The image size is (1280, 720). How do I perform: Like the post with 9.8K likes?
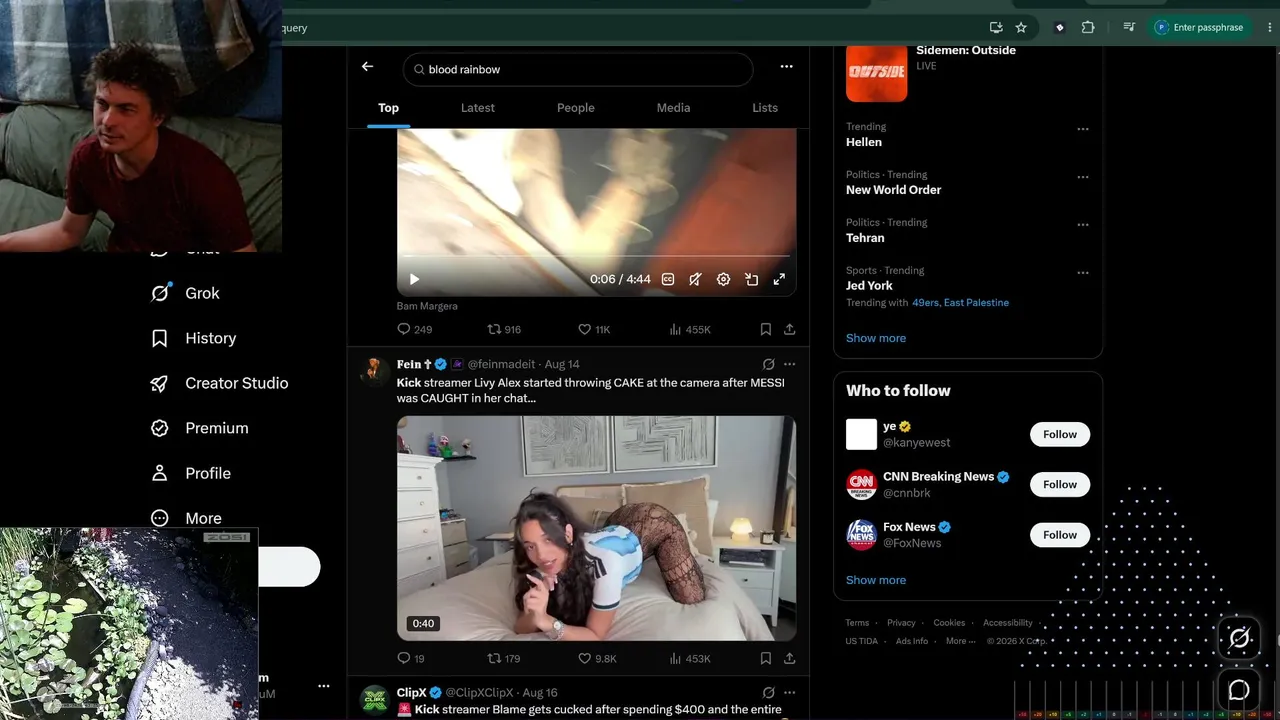pyautogui.click(x=597, y=658)
